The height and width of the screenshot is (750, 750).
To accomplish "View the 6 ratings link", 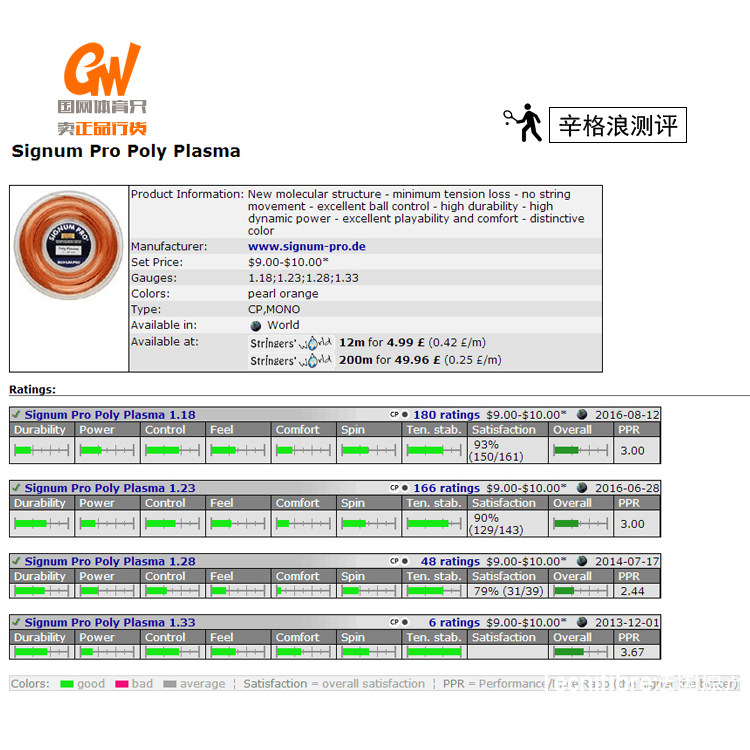I will 454,622.
